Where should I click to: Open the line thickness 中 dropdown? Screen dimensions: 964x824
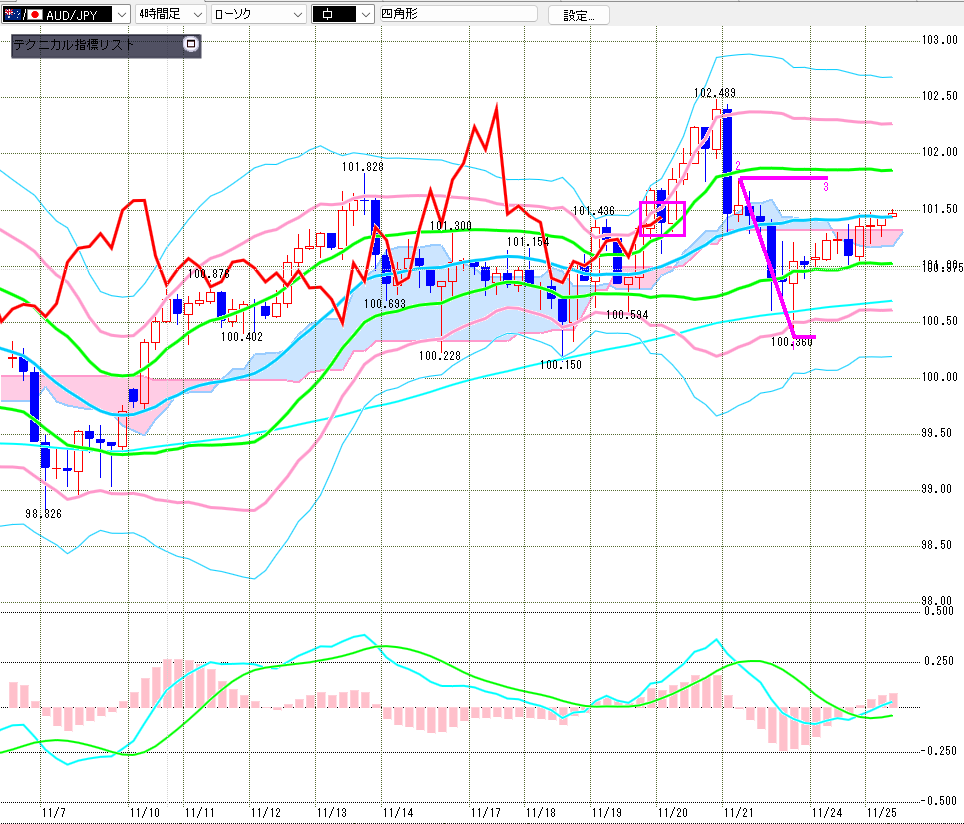click(x=365, y=14)
